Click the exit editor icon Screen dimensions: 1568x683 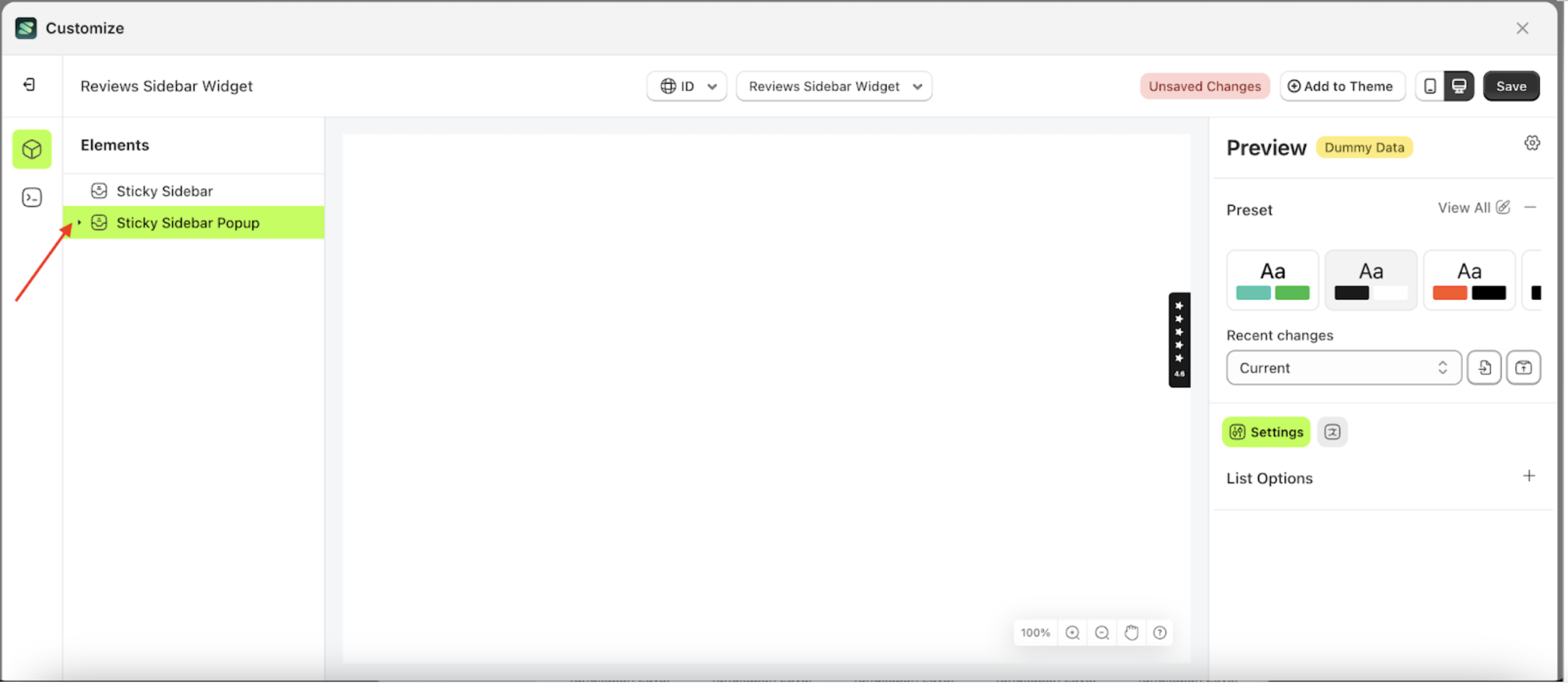tap(28, 85)
